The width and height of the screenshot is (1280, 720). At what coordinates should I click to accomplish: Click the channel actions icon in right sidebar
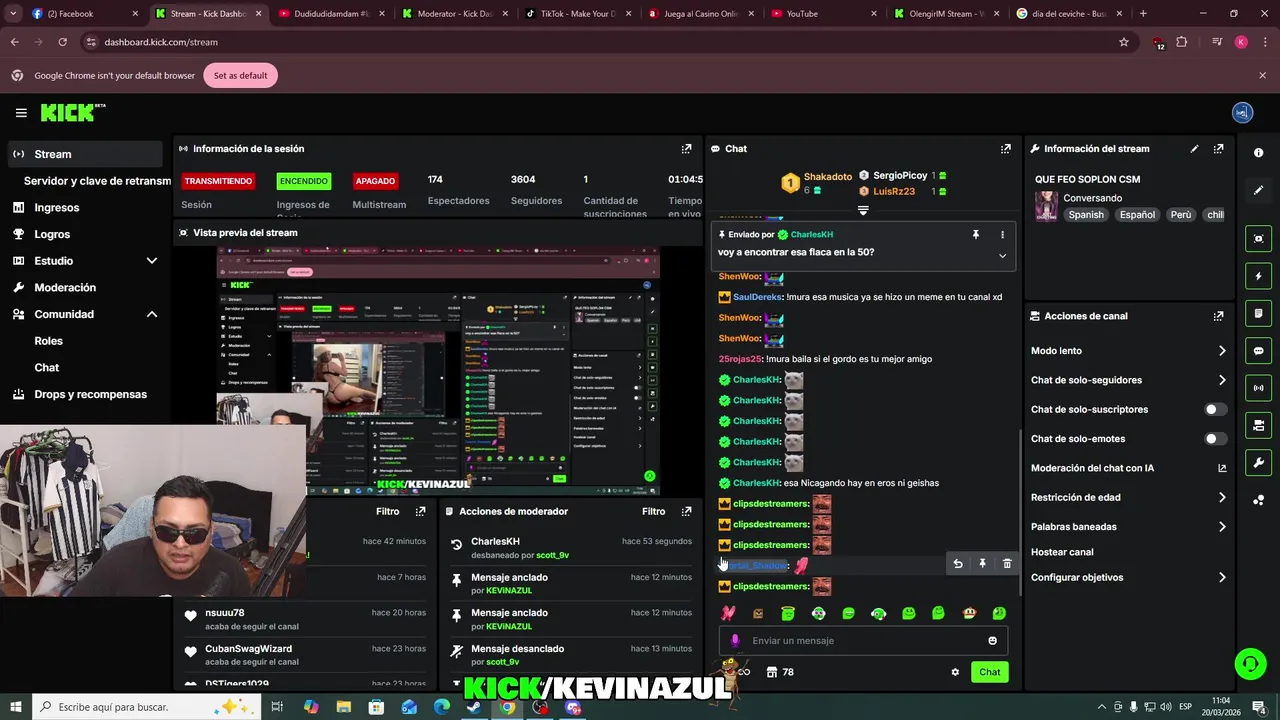pyautogui.click(x=1259, y=426)
